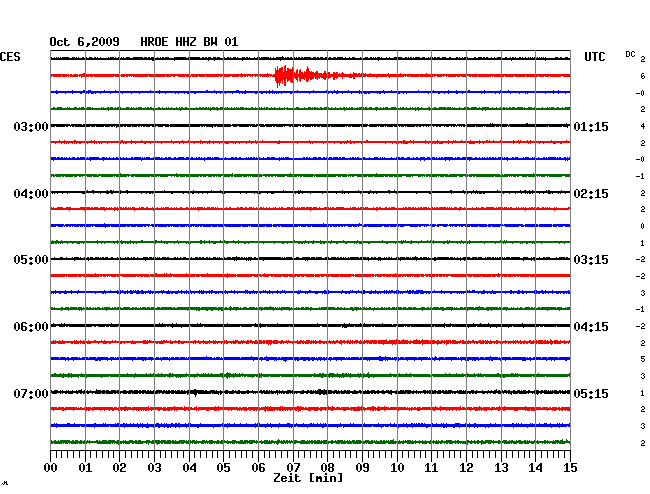The width and height of the screenshot is (650, 494).
Task: Click the '10' minute axis label
Action: coord(397,467)
